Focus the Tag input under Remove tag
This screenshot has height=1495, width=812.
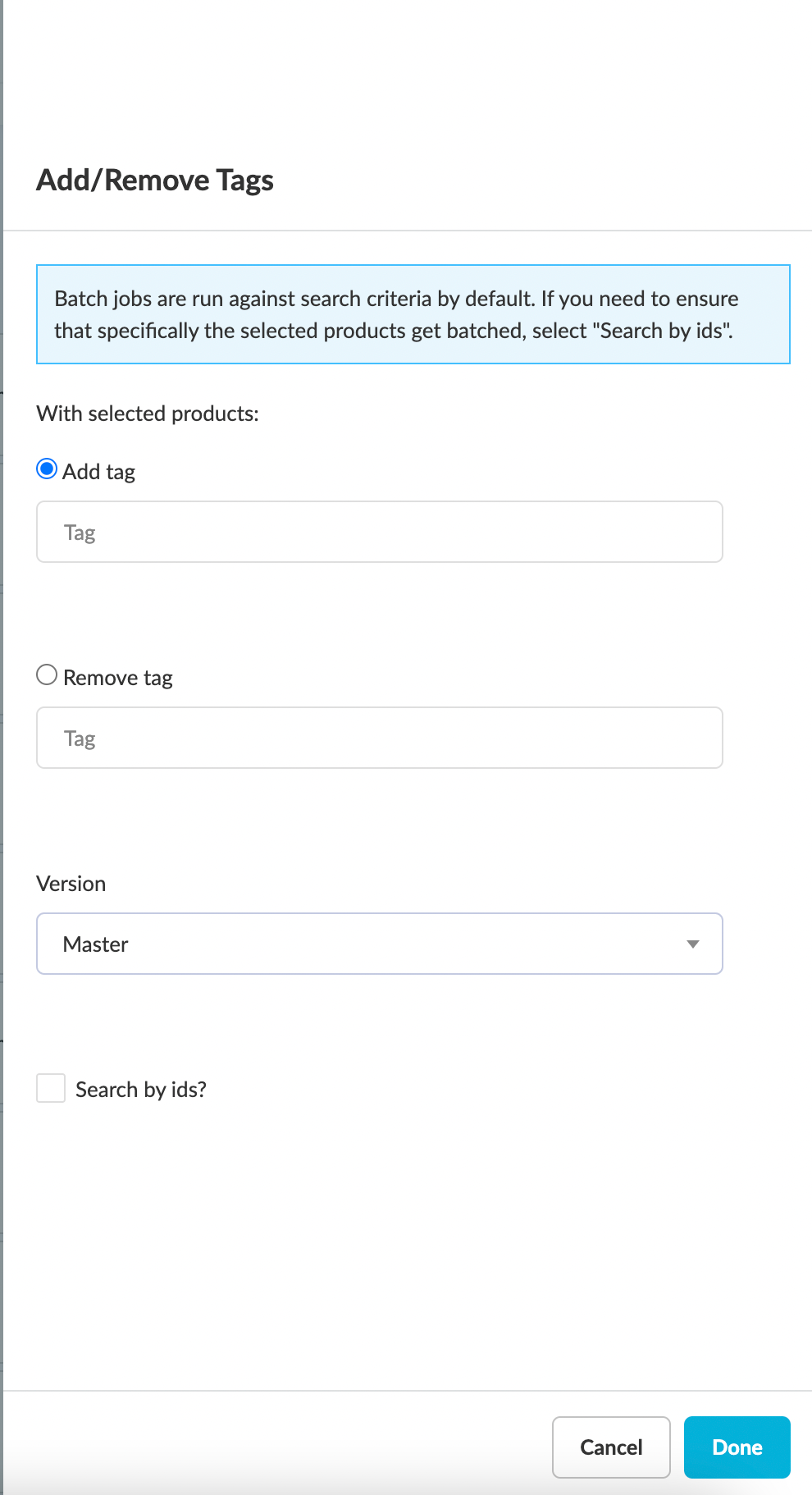click(x=379, y=738)
